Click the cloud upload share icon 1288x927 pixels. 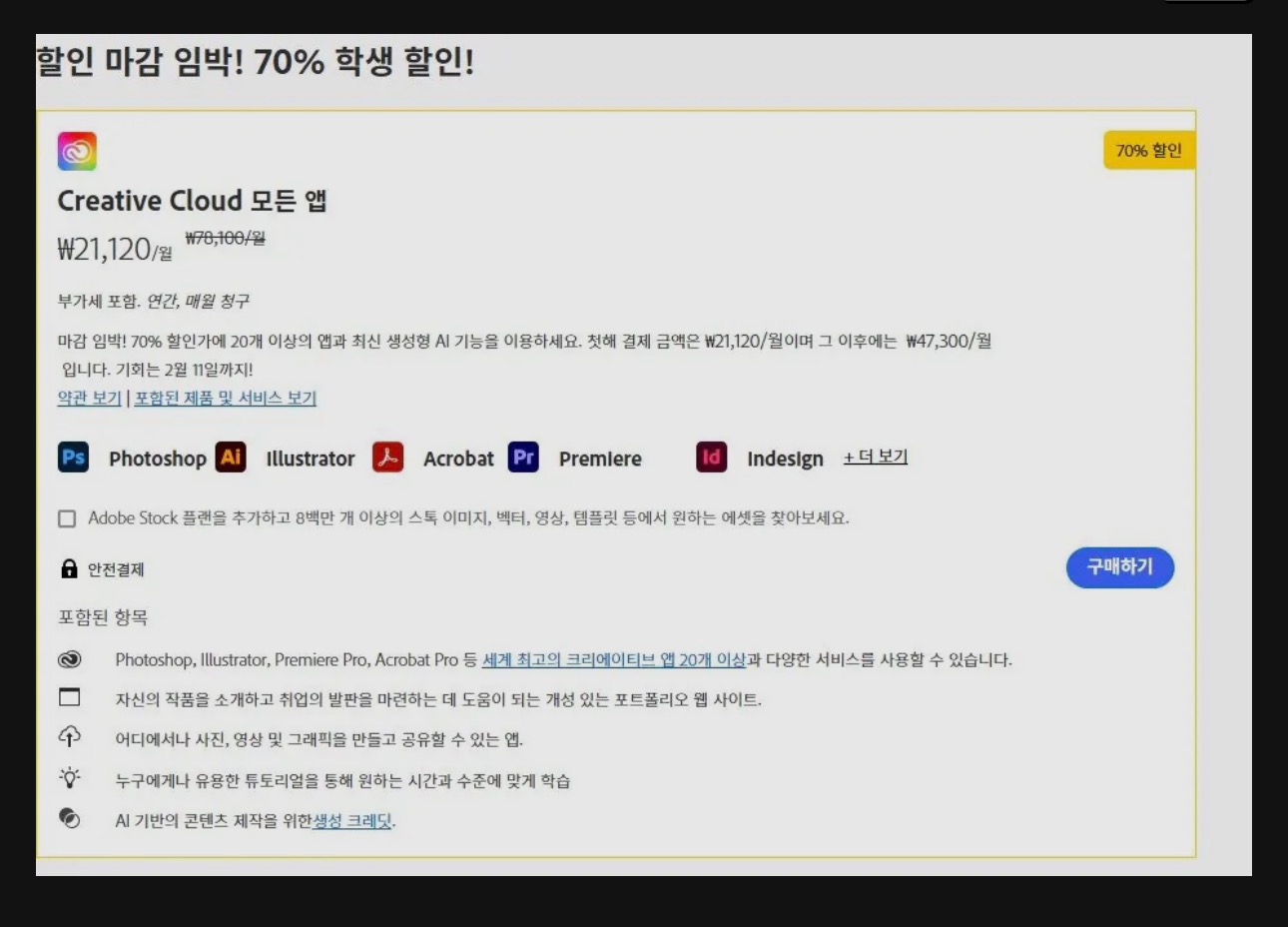[69, 737]
